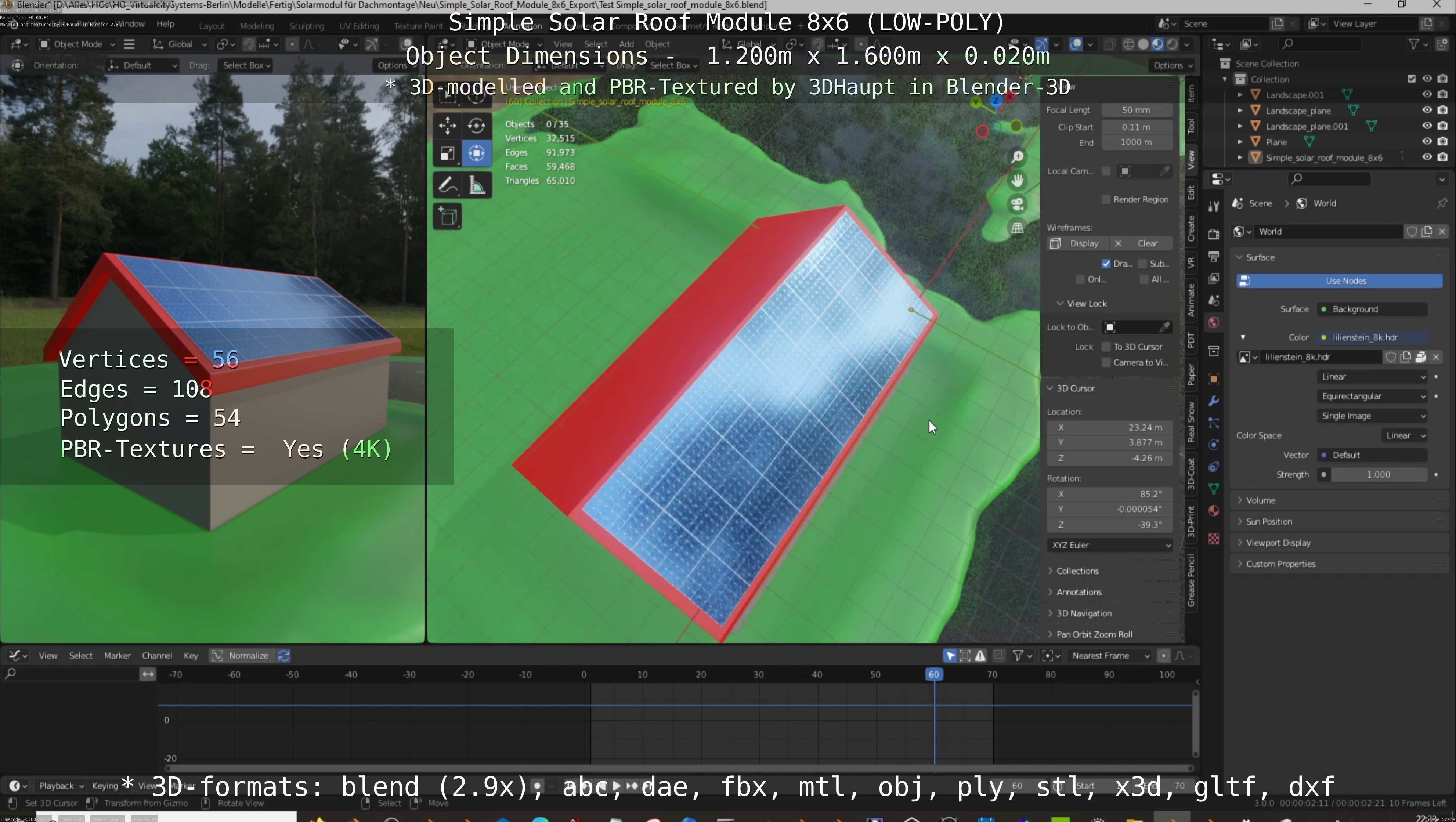Click the wireframes Display button
1456x822 pixels.
1078,243
